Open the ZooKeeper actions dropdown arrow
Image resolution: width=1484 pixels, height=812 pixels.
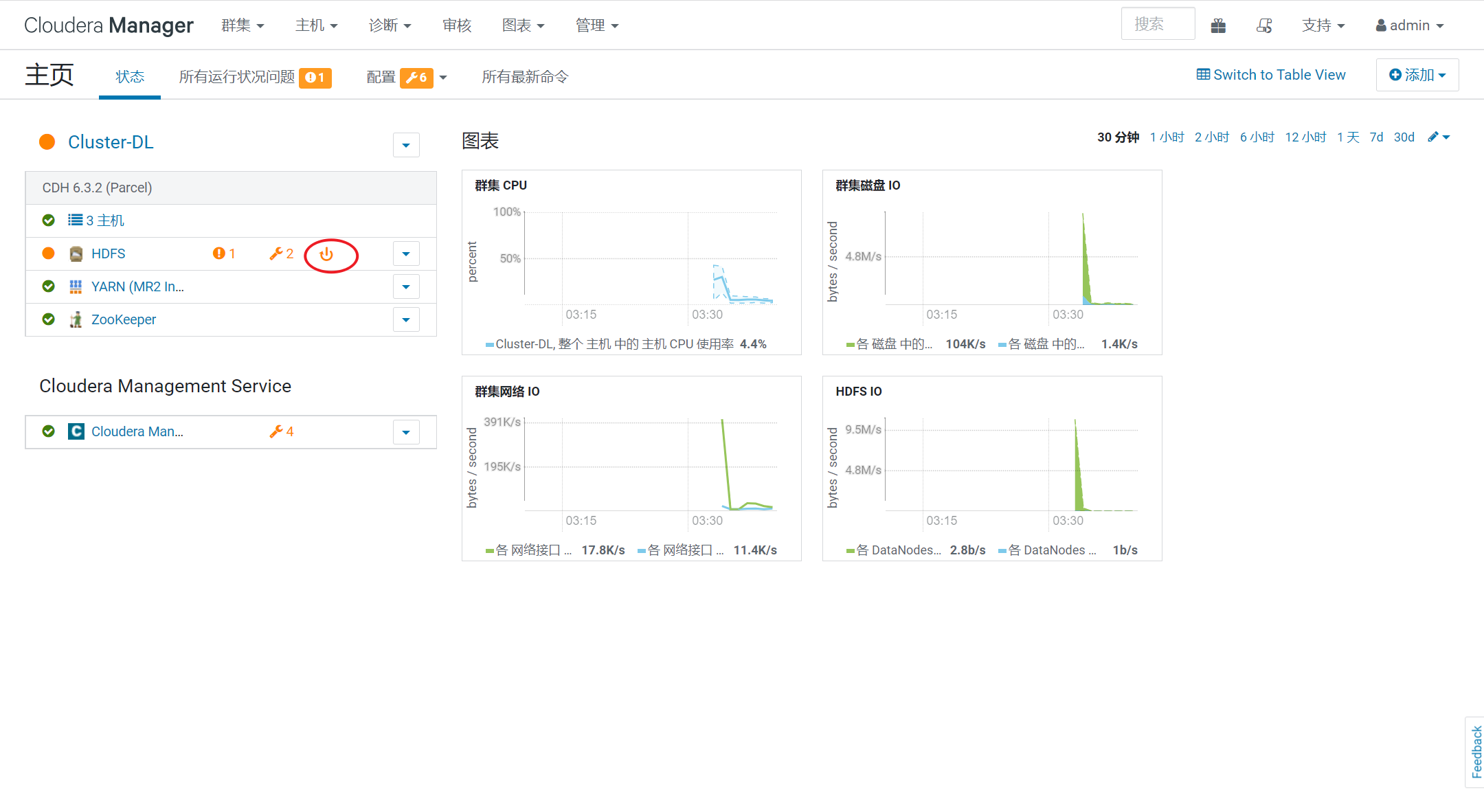[x=406, y=319]
